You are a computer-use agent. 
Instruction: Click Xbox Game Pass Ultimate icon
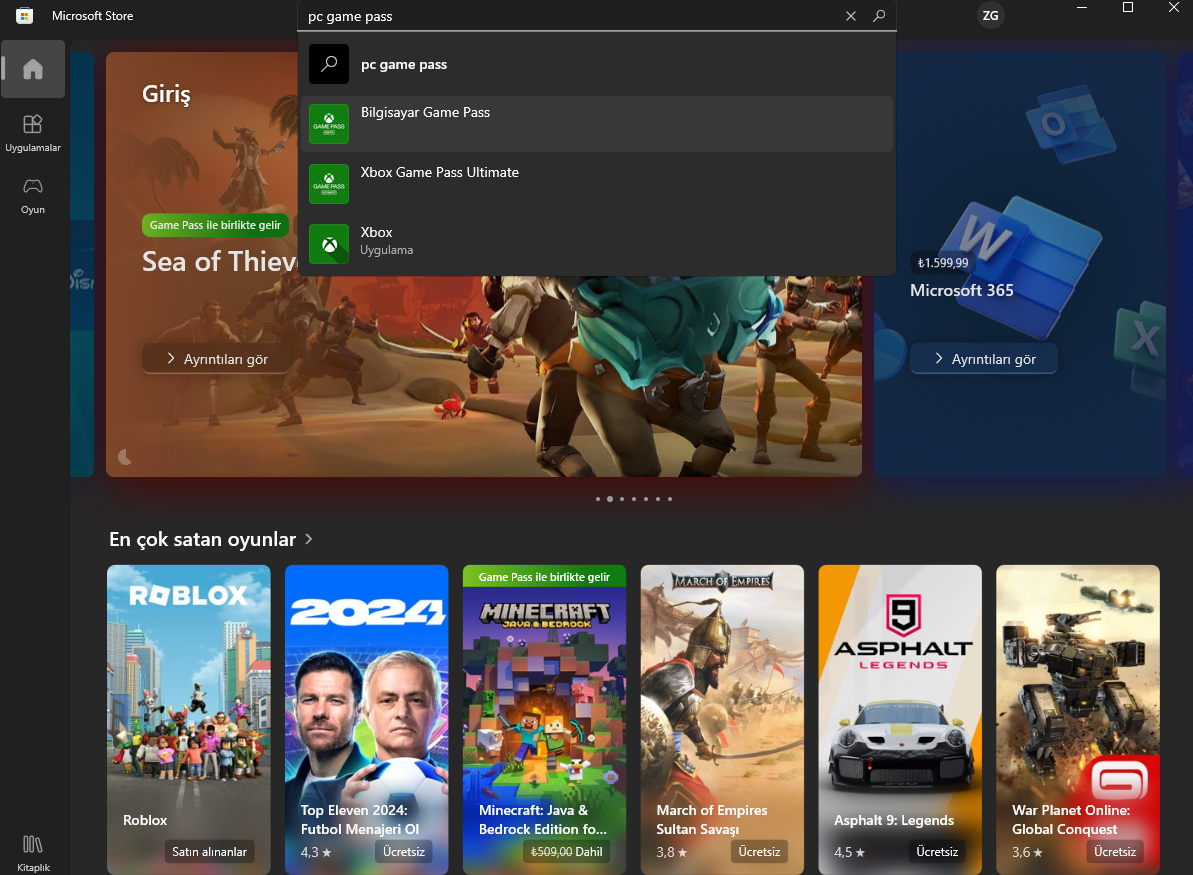[x=329, y=184]
